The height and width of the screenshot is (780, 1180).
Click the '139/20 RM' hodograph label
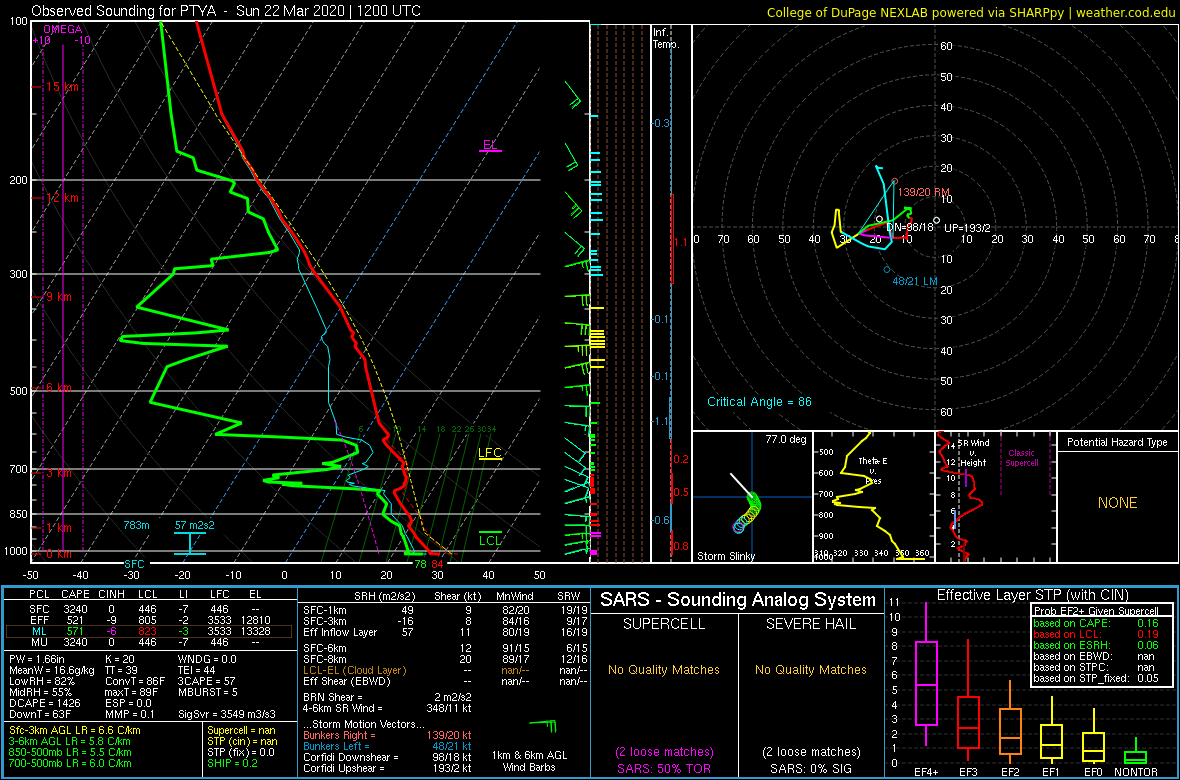point(925,193)
